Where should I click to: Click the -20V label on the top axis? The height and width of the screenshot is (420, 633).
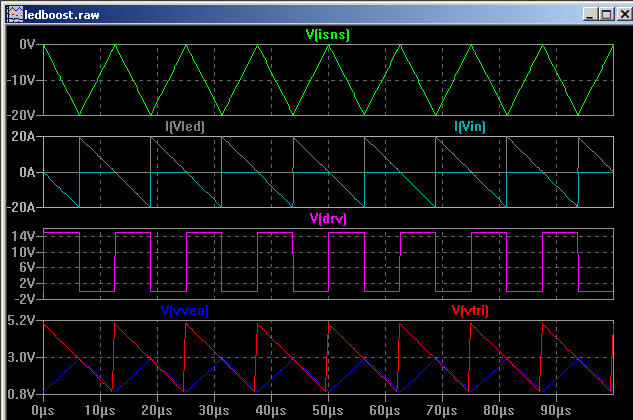[x=21, y=115]
